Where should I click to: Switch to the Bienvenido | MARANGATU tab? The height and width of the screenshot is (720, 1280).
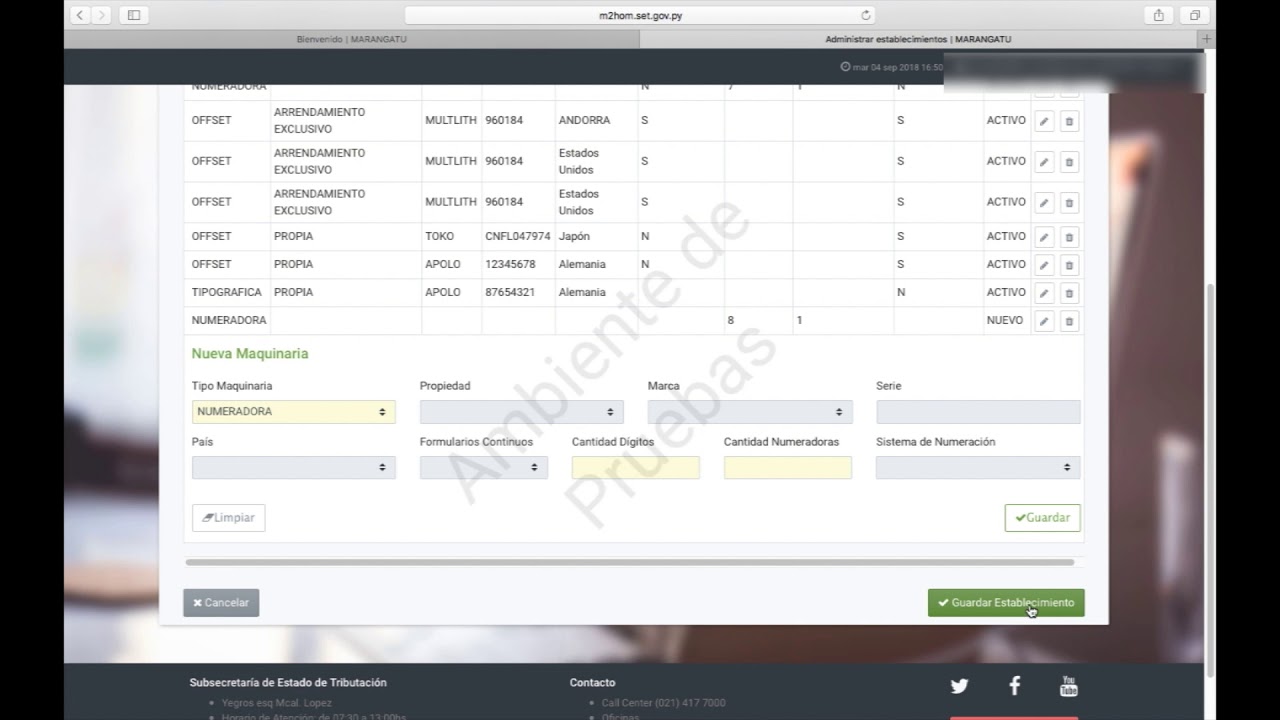351,39
